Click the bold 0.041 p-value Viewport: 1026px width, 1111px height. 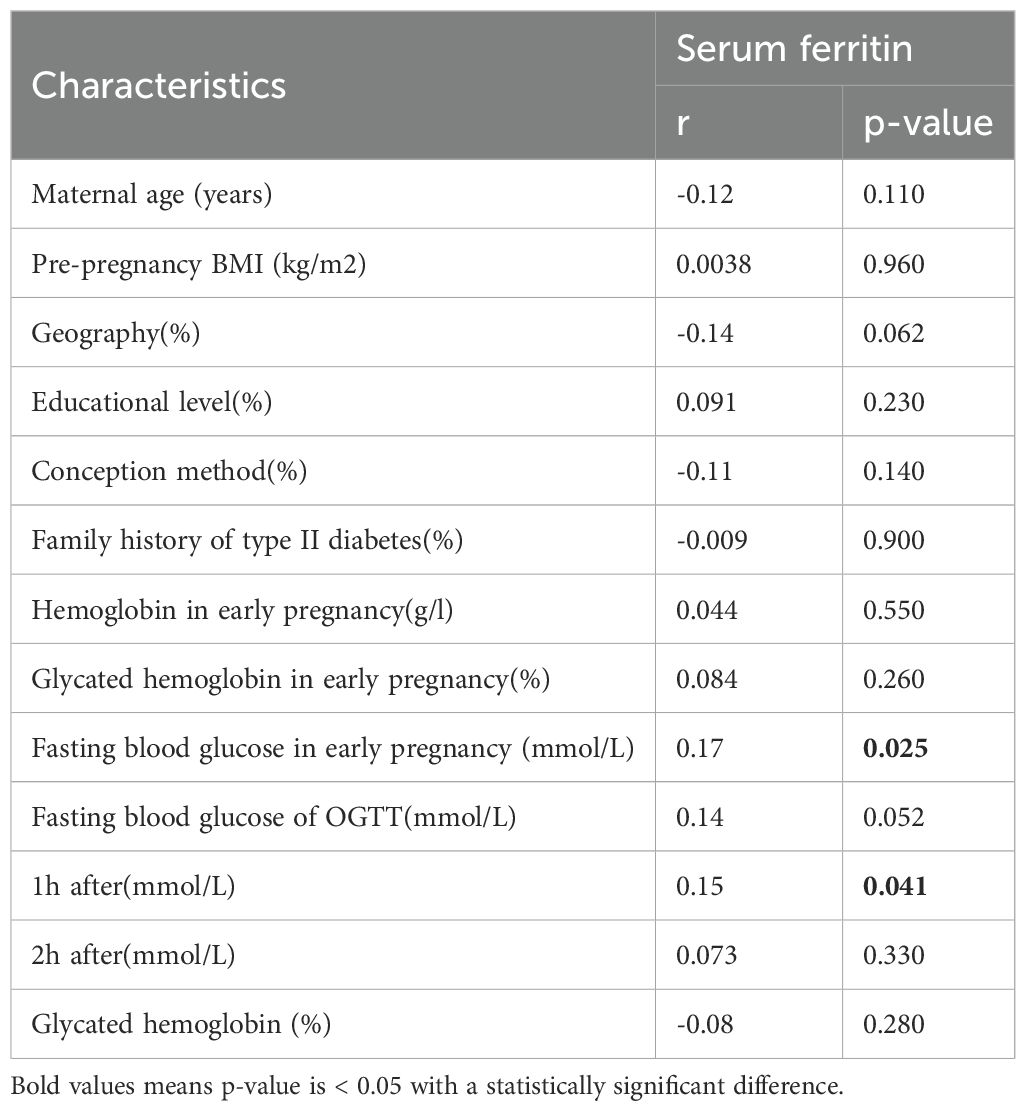tap(894, 887)
